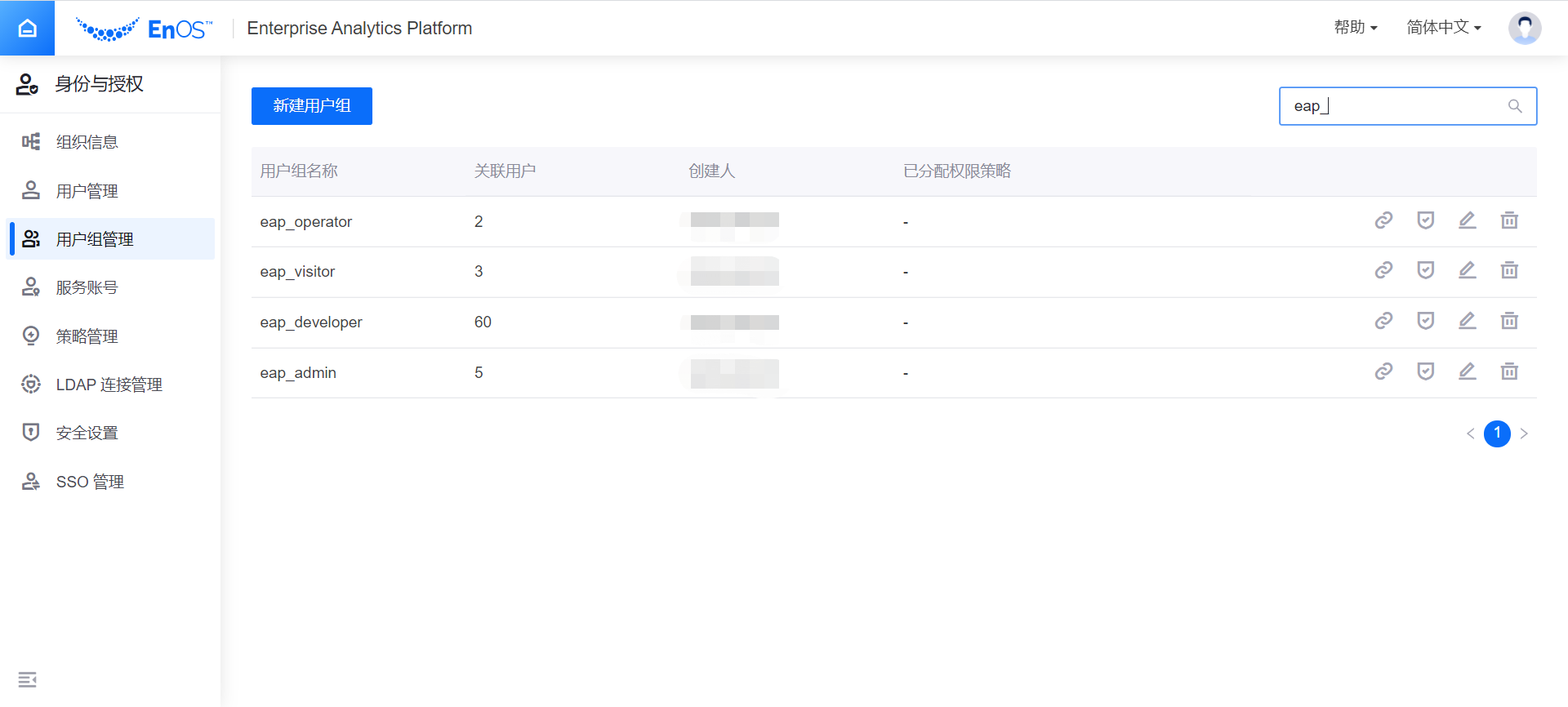Go to next page arrow
Screen dimensions: 1568x707
(x=1524, y=434)
